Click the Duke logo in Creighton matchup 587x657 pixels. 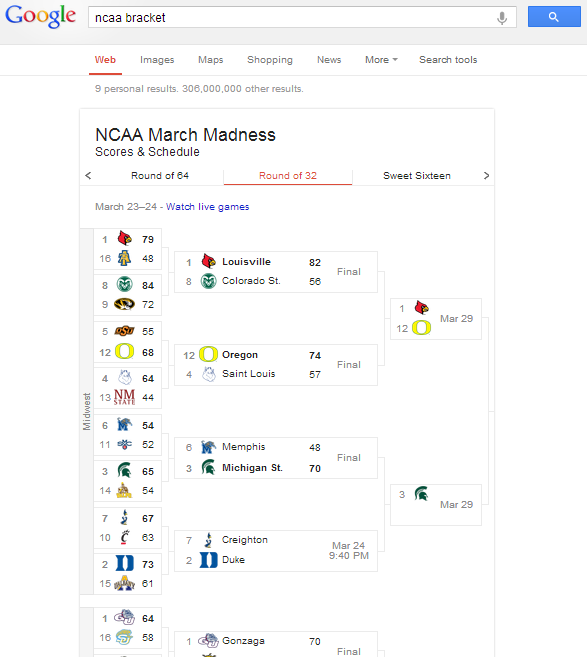point(208,560)
